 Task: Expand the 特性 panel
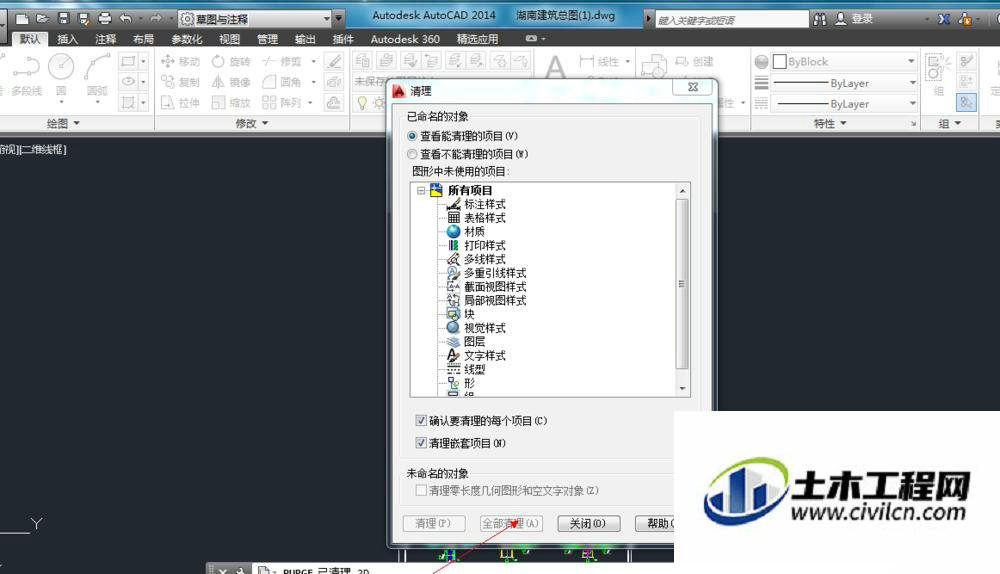pos(830,123)
